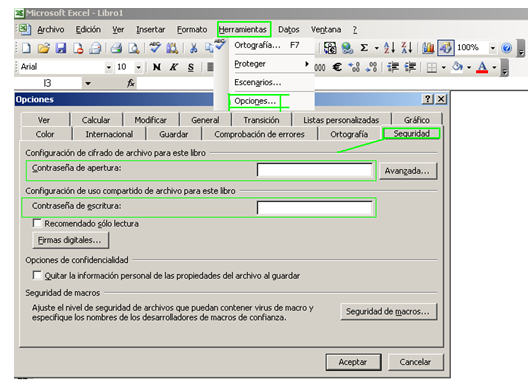
Task: Save the workbook with the floppy disk icon
Action: pyautogui.click(x=61, y=48)
